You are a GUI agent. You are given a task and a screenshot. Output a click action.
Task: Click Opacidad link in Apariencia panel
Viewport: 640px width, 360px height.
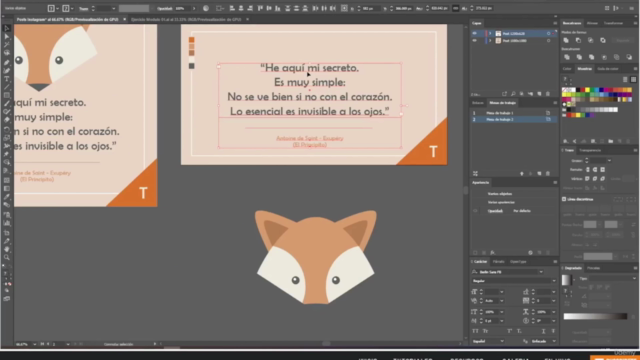(x=495, y=211)
